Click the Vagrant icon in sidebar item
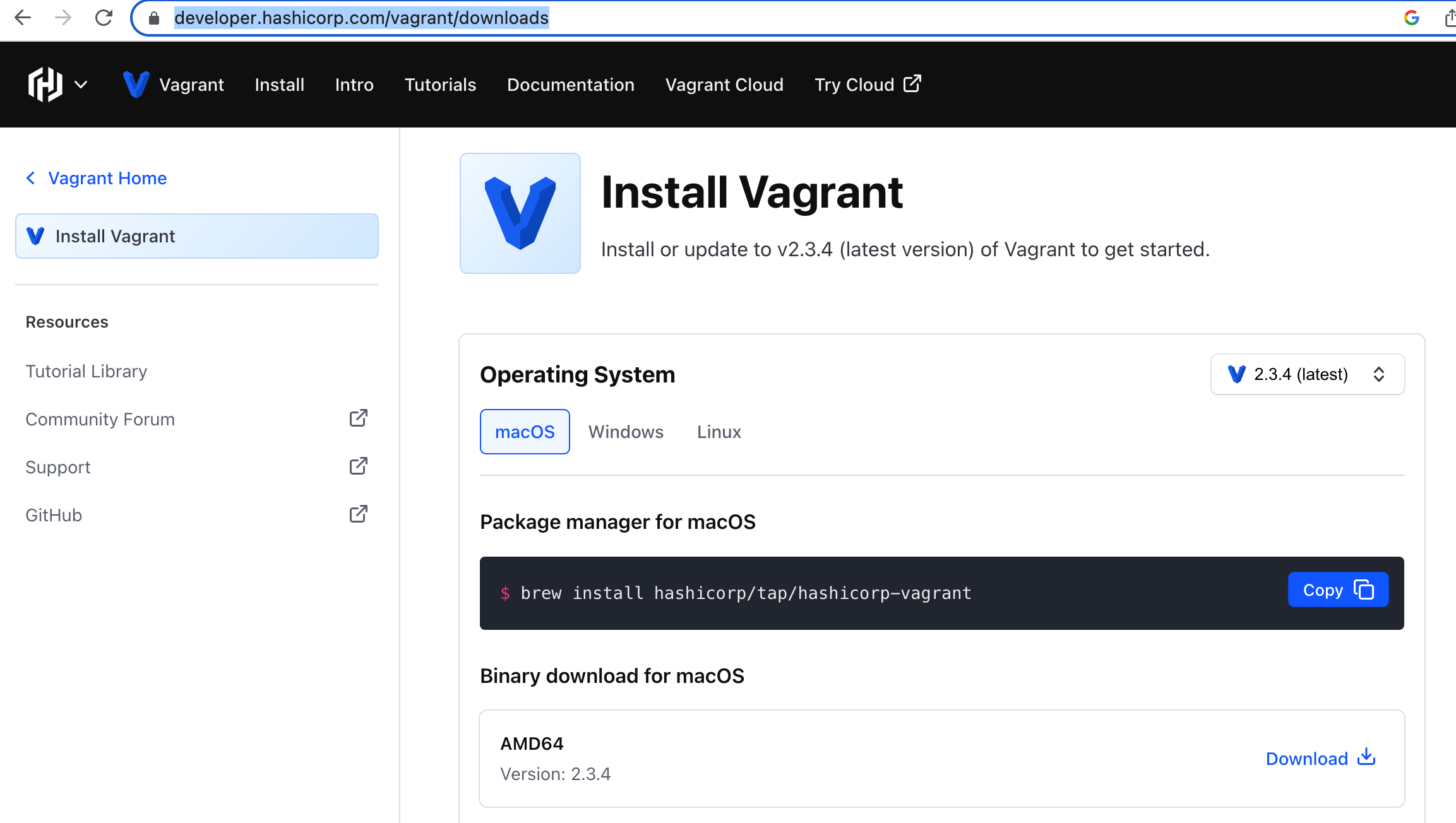This screenshot has height=823, width=1456. tap(35, 236)
